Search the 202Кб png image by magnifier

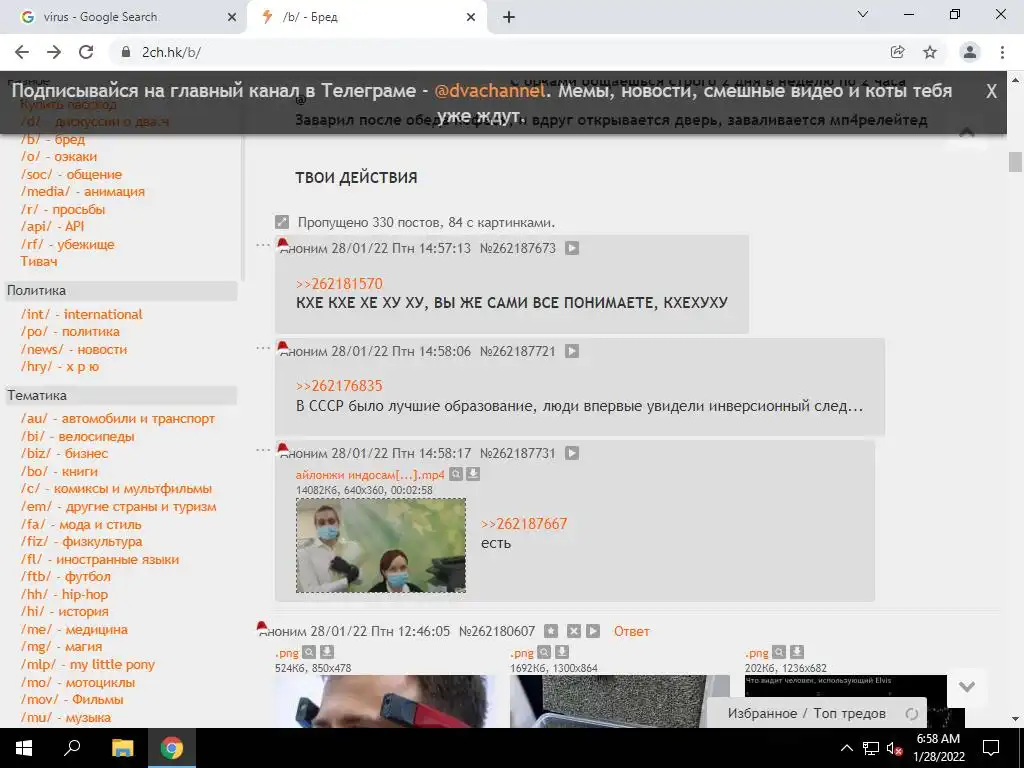pos(779,652)
